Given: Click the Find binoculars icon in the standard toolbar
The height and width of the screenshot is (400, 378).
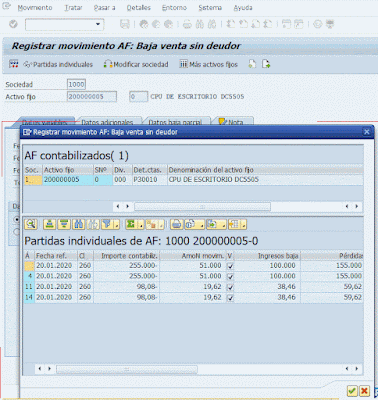Looking at the screenshot, I should point(200,24).
